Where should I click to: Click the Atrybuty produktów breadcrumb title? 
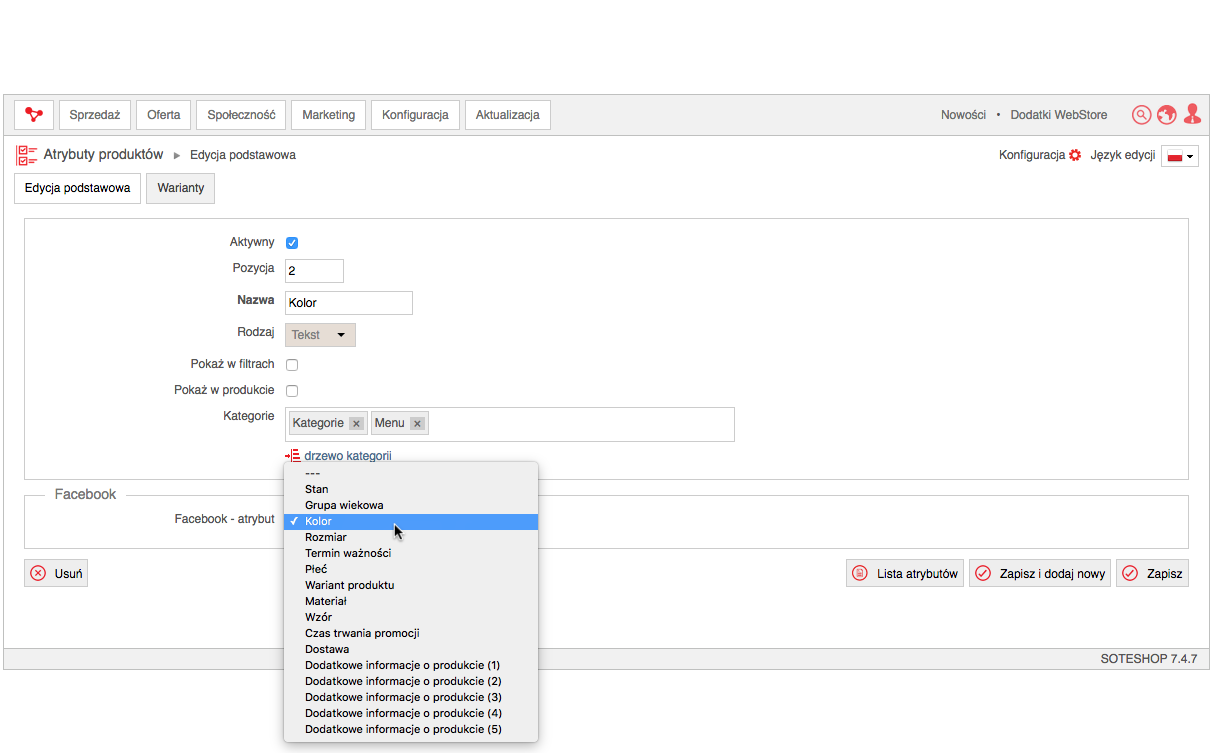pyautogui.click(x=103, y=155)
